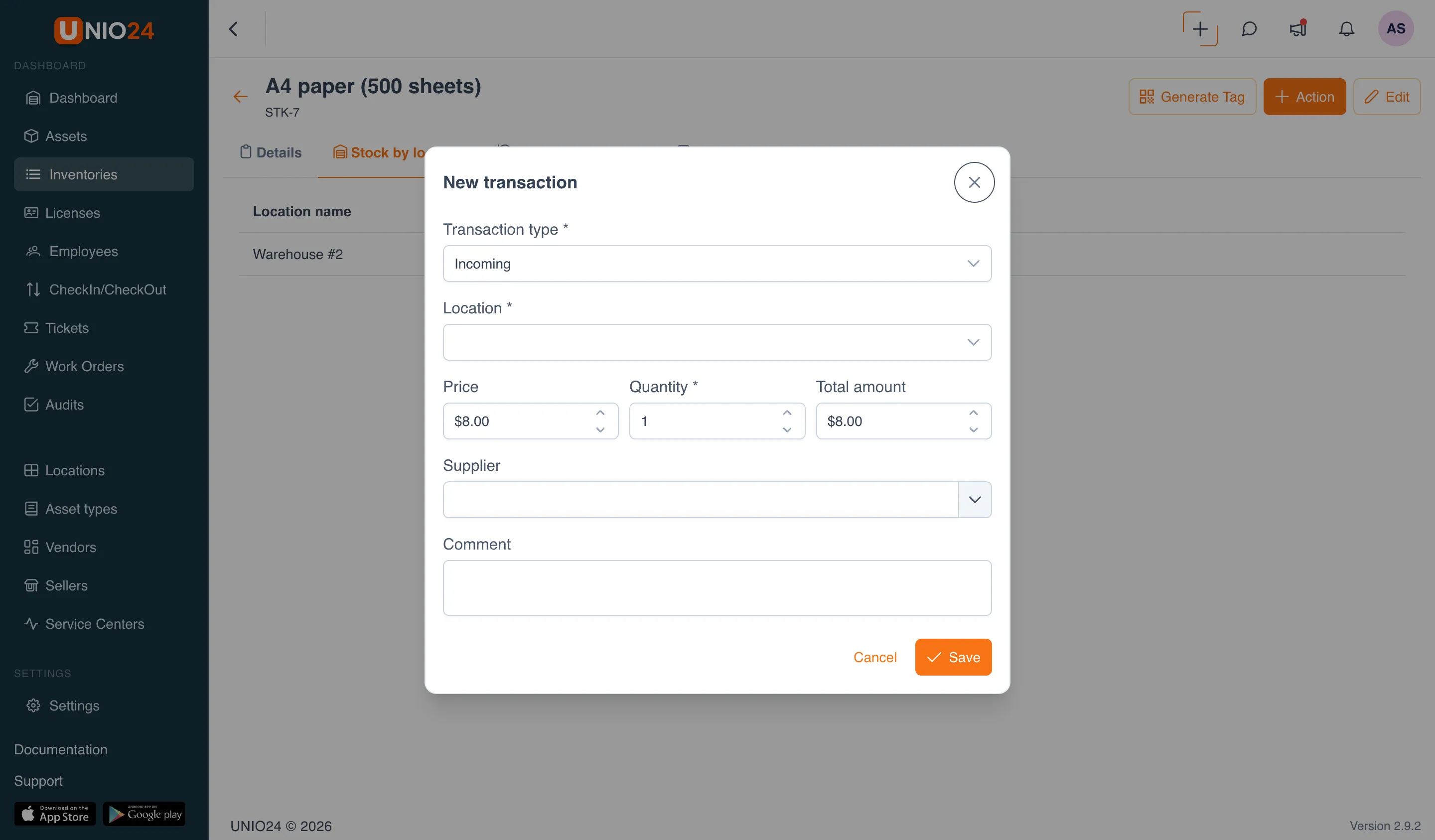Expand the Transaction type dropdown
The height and width of the screenshot is (840, 1435).
pyautogui.click(x=717, y=264)
